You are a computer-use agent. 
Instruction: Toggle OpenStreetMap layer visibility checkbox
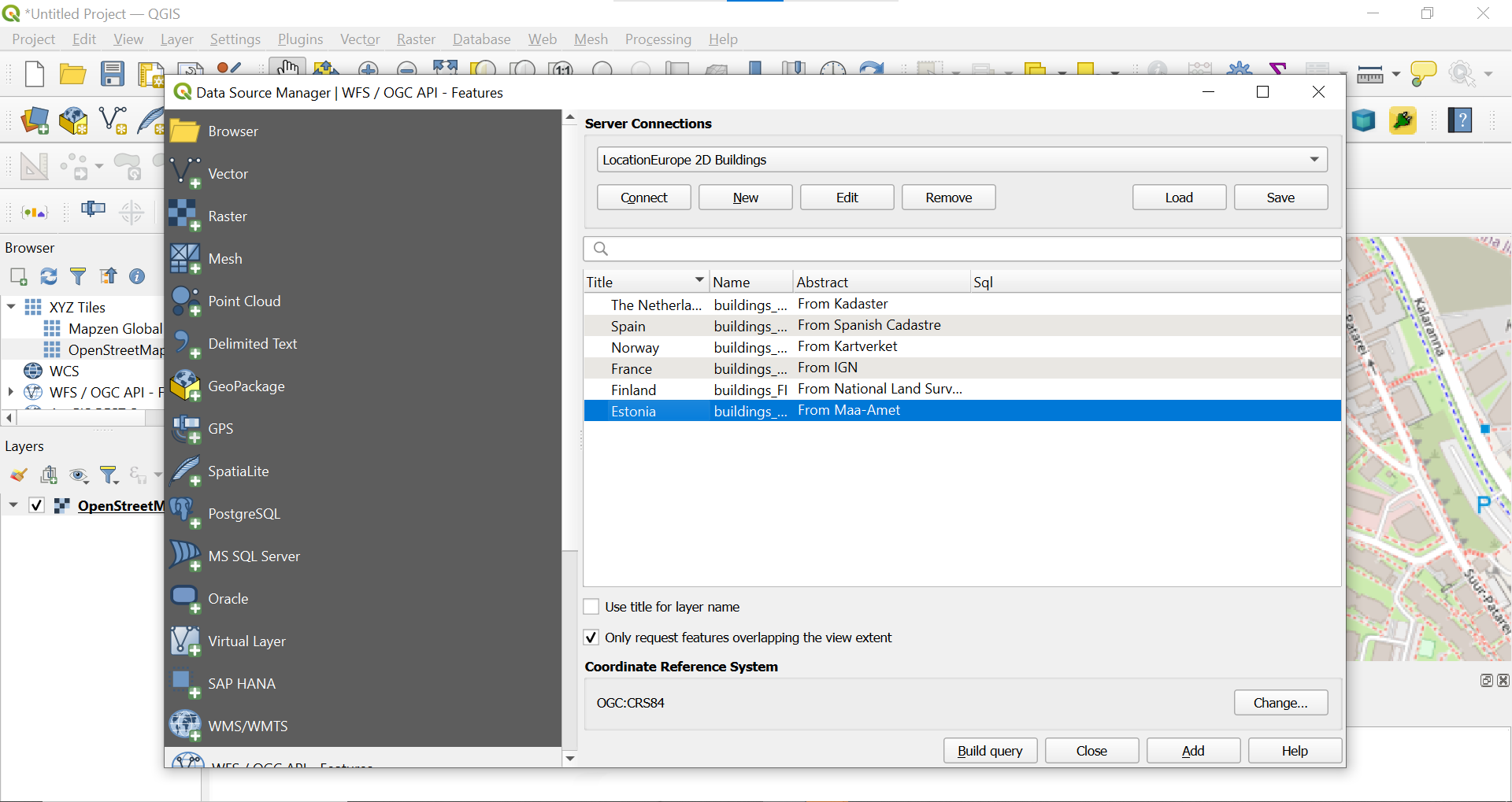pyautogui.click(x=36, y=505)
